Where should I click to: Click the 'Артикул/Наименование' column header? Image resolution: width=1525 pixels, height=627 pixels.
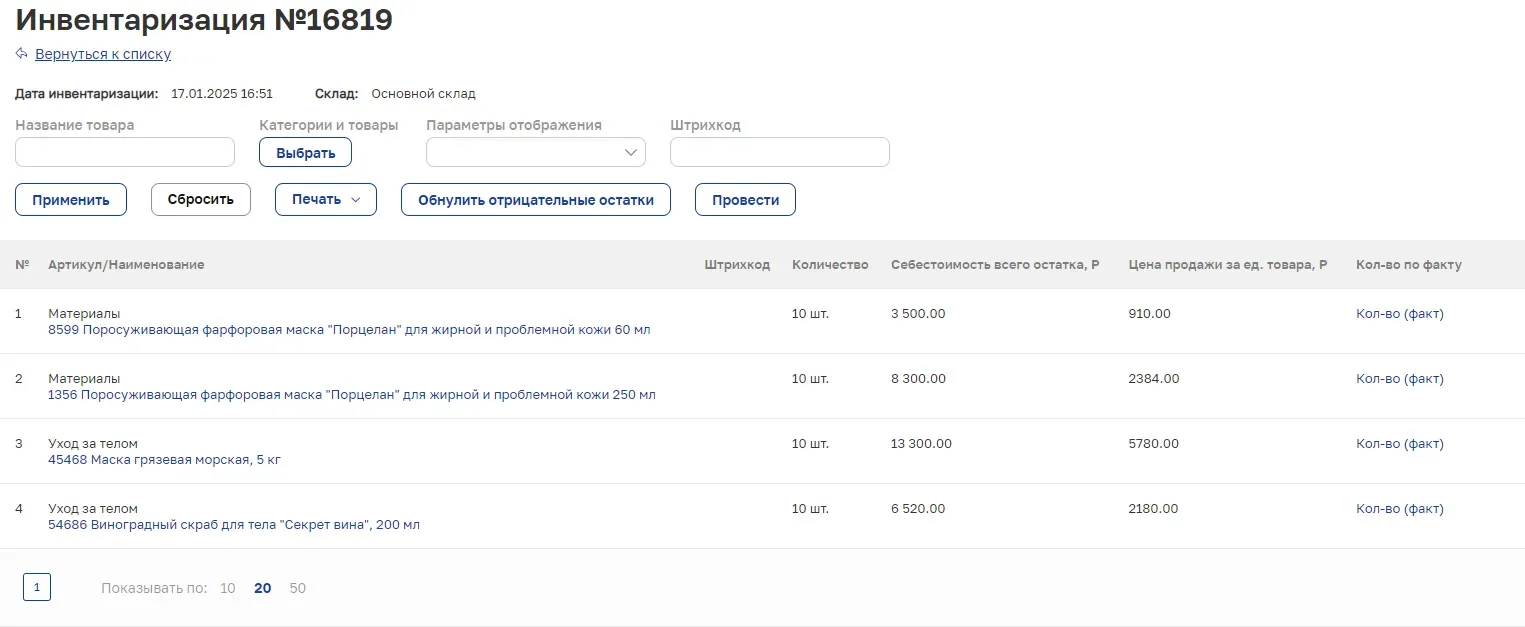pos(126,265)
